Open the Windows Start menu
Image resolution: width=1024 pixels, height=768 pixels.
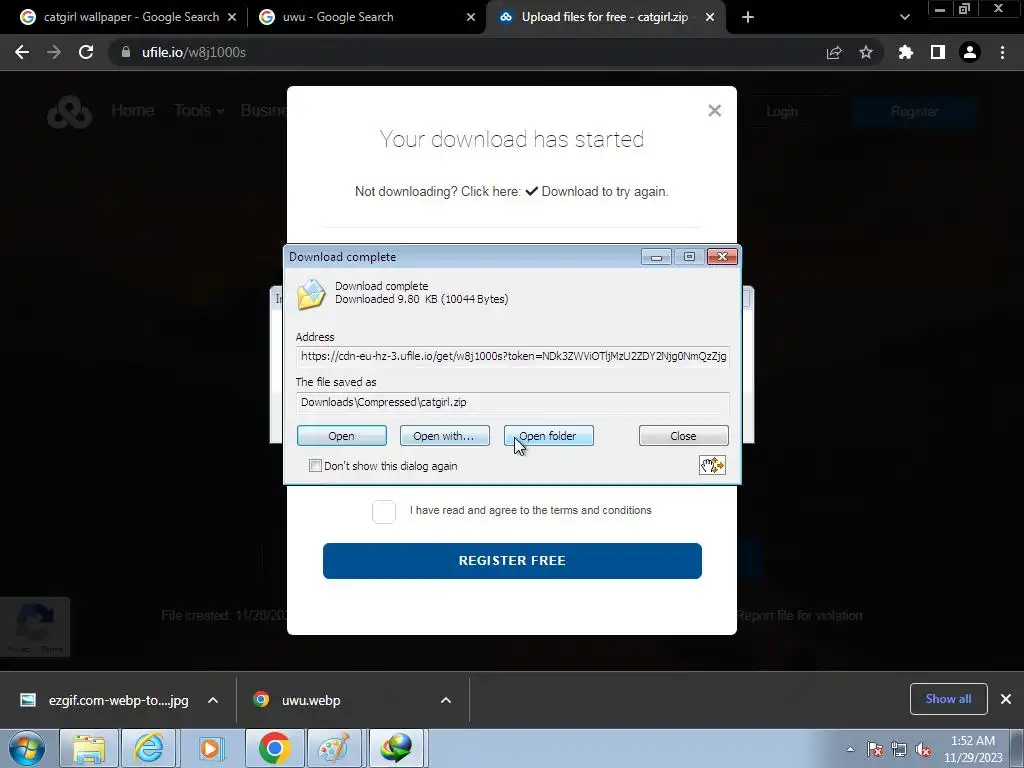click(27, 748)
